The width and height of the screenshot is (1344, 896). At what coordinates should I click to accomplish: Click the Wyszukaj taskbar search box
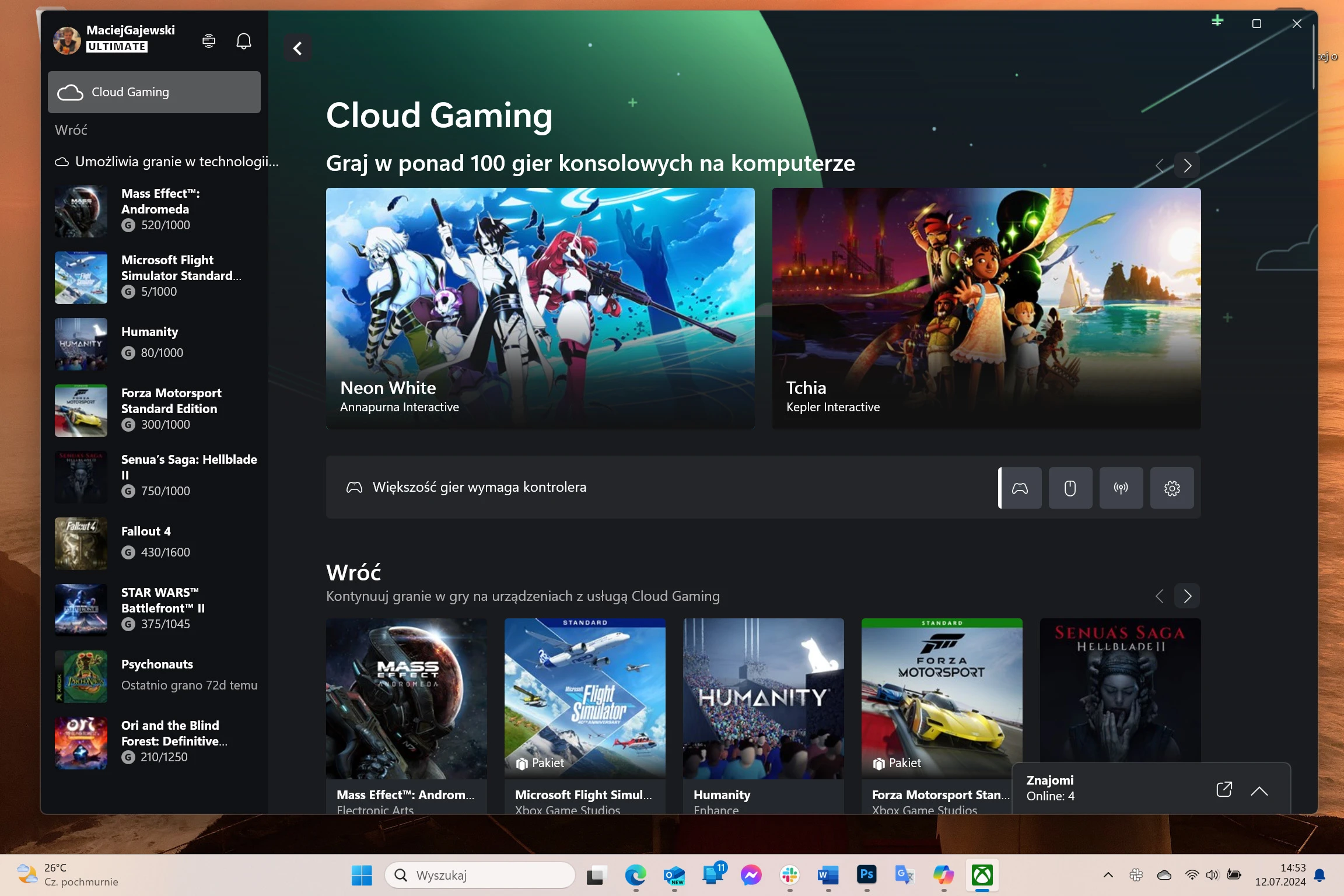pyautogui.click(x=480, y=875)
